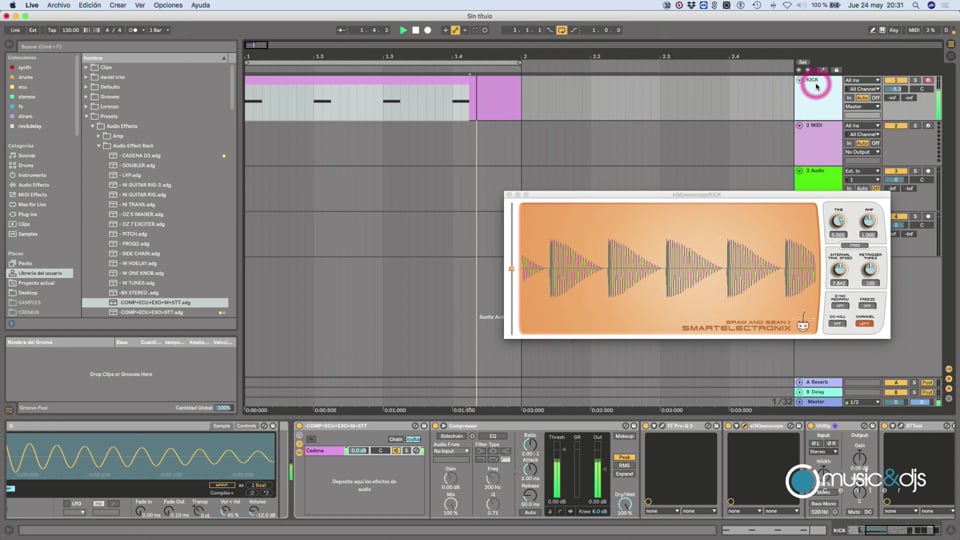960x540 pixels.
Task: Arm the Arrangement Record button
Action: pos(427,30)
